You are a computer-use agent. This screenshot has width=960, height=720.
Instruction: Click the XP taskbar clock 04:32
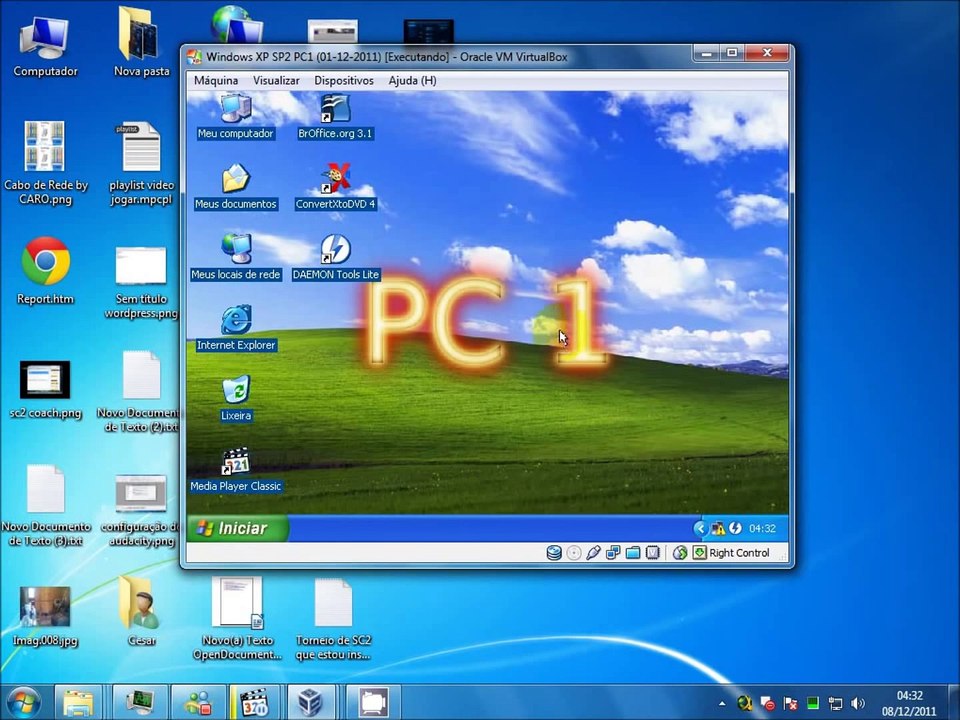click(762, 528)
